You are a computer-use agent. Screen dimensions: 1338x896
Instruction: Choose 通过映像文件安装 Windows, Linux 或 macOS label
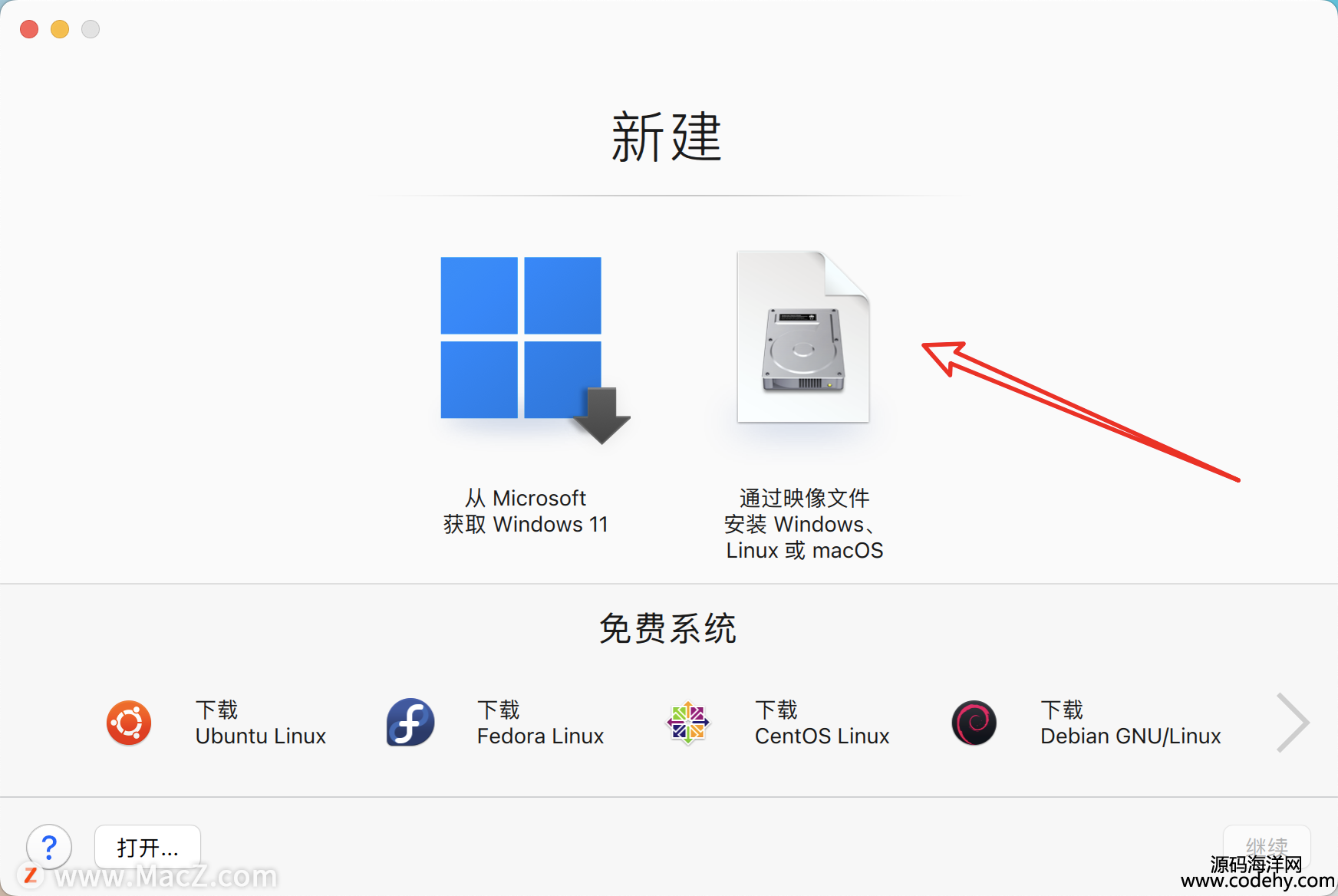coord(804,524)
